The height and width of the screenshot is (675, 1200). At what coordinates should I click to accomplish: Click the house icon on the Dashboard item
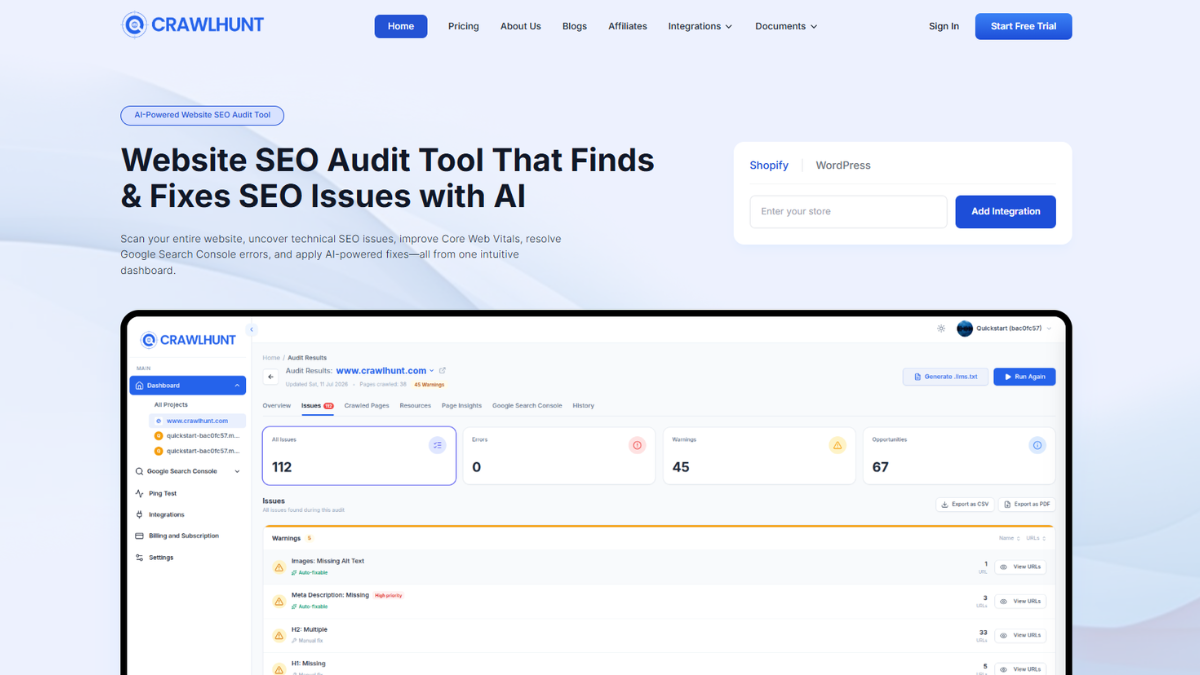click(139, 385)
